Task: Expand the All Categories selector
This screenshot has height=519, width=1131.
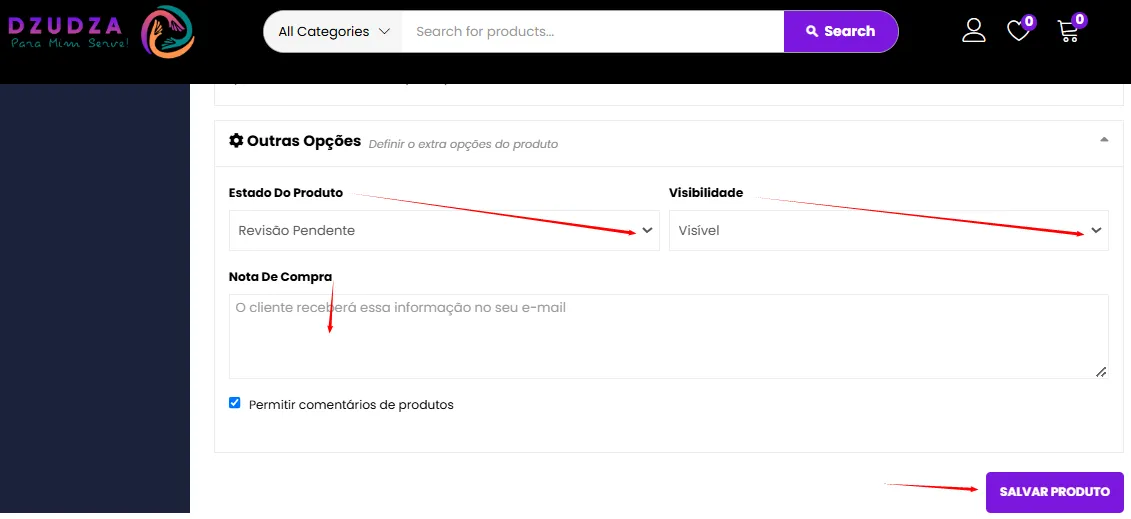Action: pos(333,32)
